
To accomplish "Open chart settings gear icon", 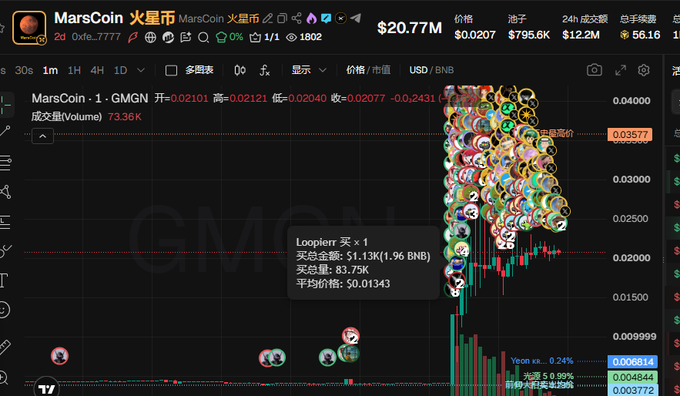I will (644, 70).
